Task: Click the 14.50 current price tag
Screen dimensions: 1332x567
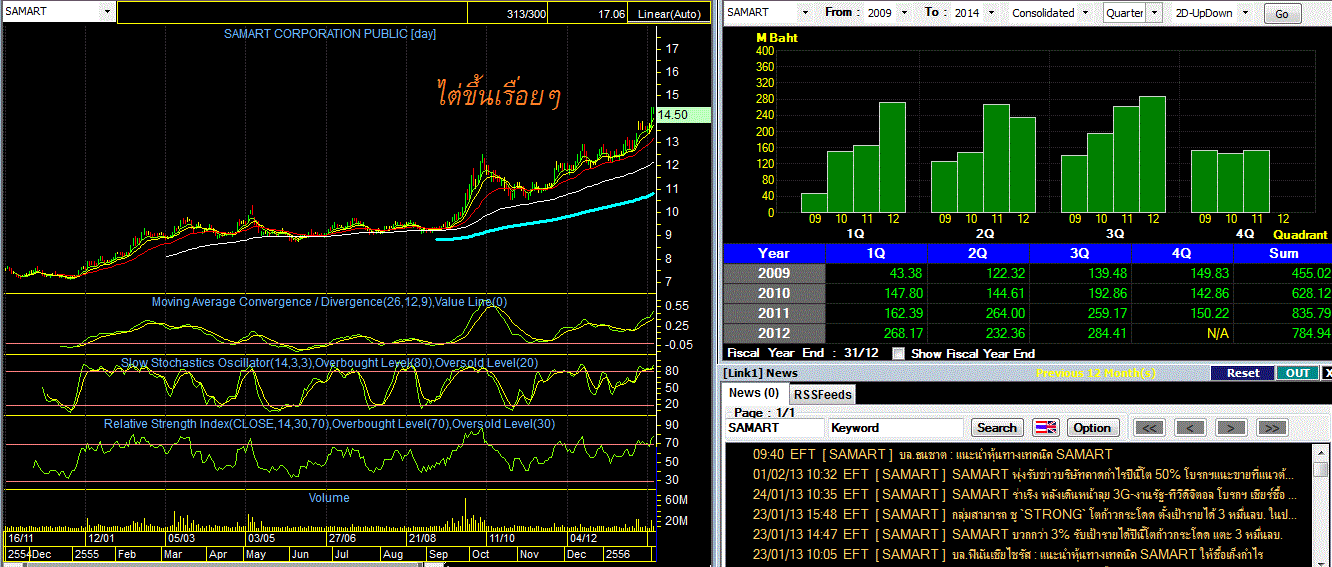Action: pos(683,115)
